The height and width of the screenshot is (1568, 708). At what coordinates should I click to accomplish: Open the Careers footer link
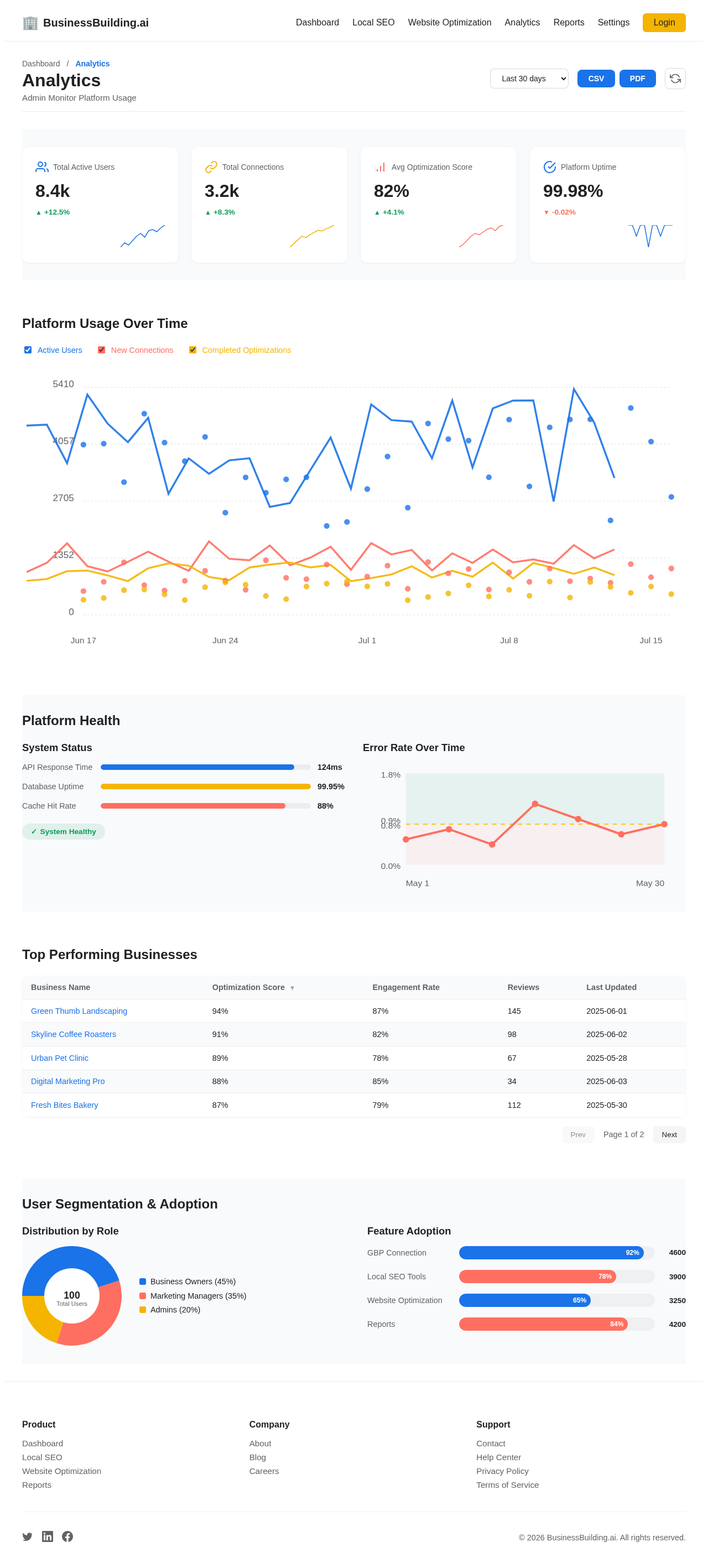pyautogui.click(x=264, y=1471)
